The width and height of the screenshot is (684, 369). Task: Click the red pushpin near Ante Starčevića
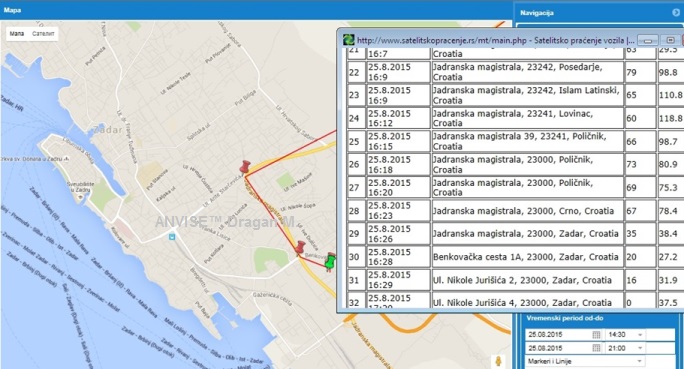click(245, 167)
